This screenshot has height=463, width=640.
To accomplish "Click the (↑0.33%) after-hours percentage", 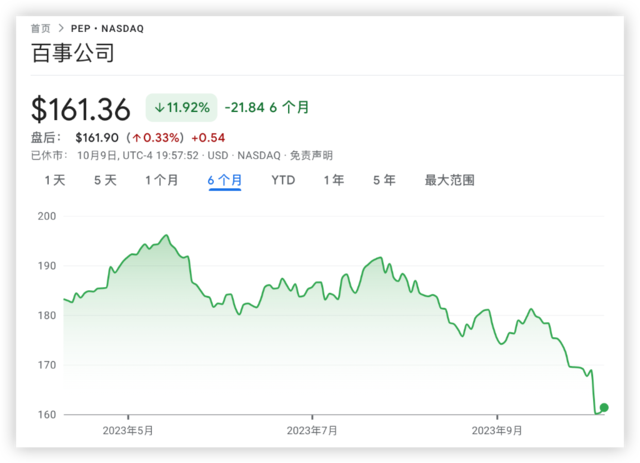I will click(x=156, y=138).
